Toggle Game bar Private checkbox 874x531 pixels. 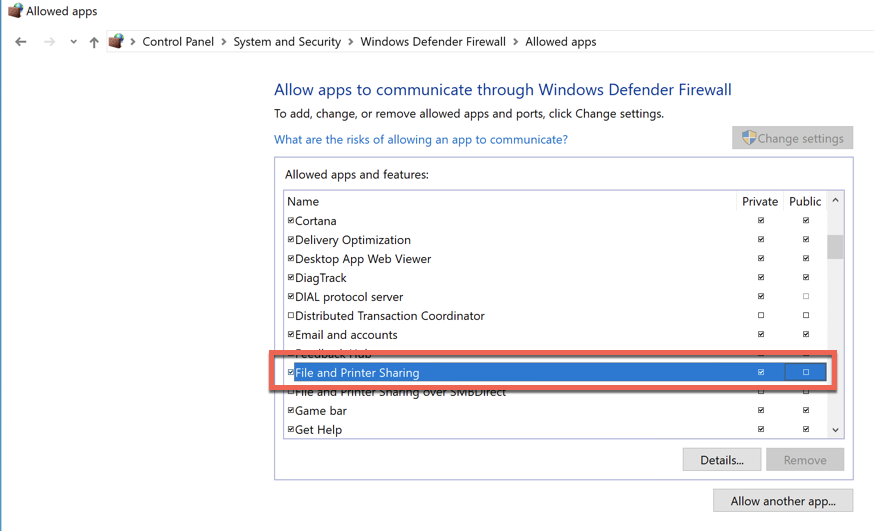[761, 410]
